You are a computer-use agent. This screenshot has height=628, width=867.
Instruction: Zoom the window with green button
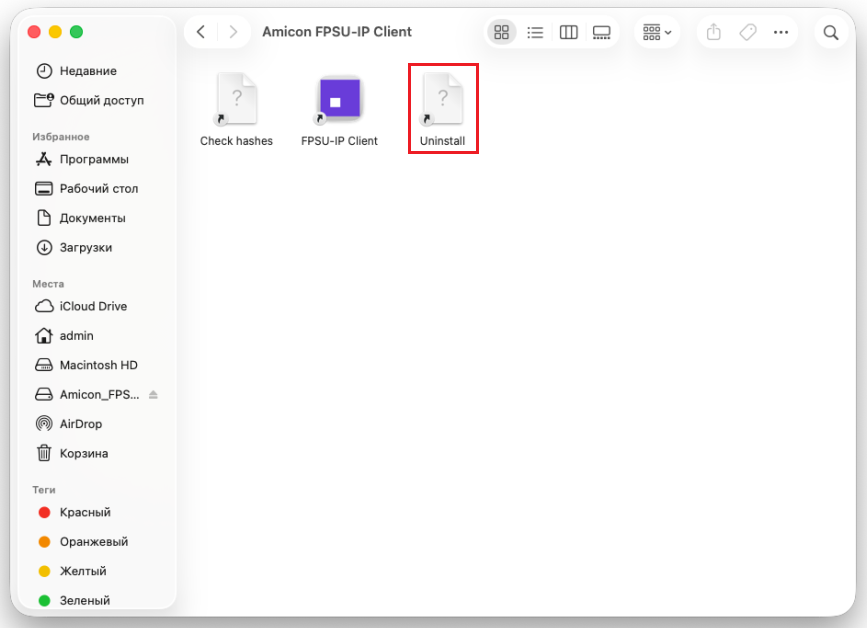pos(76,32)
